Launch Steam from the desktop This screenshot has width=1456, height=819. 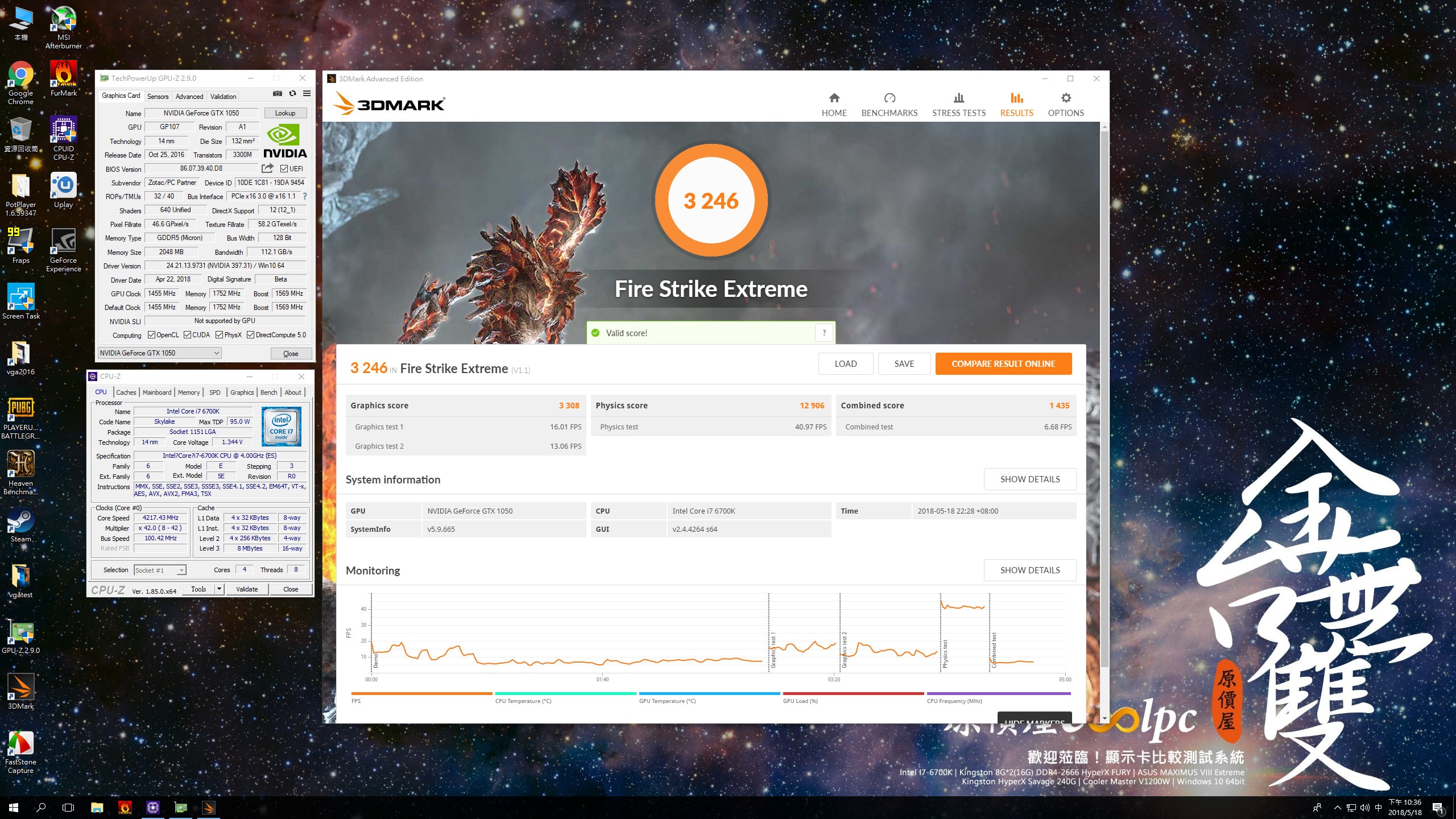point(20,524)
